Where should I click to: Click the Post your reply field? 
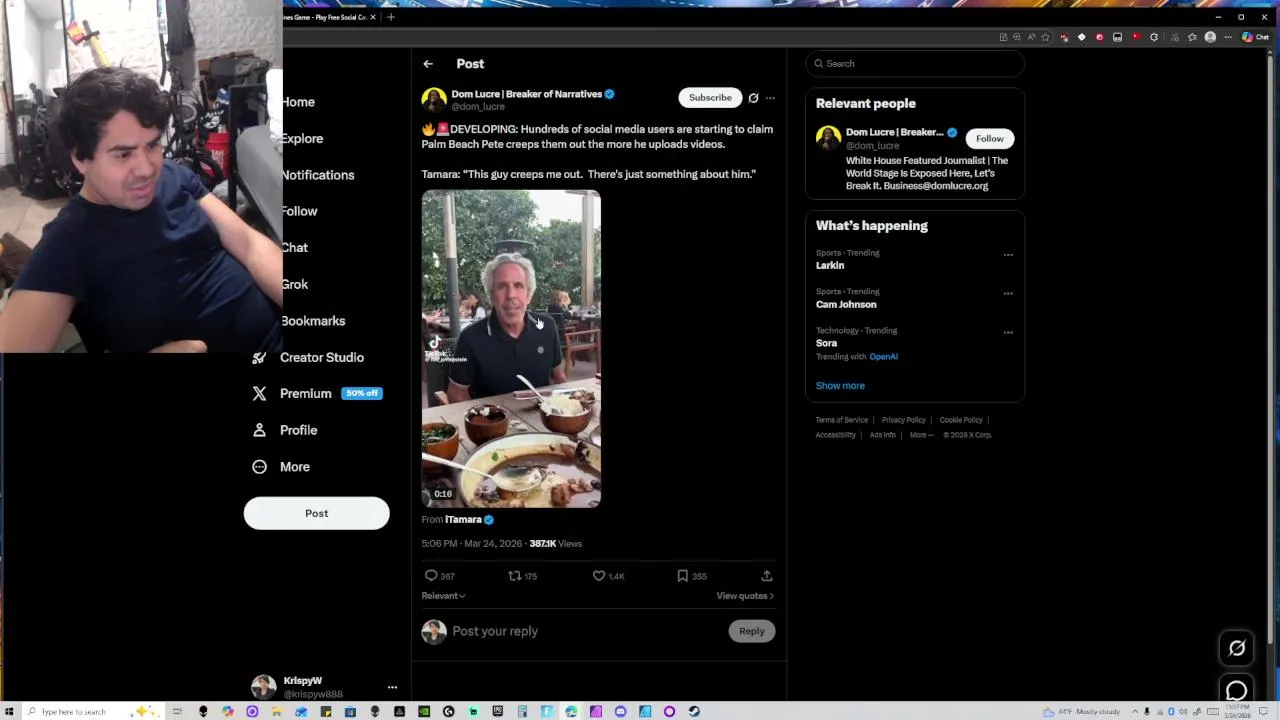(587, 631)
